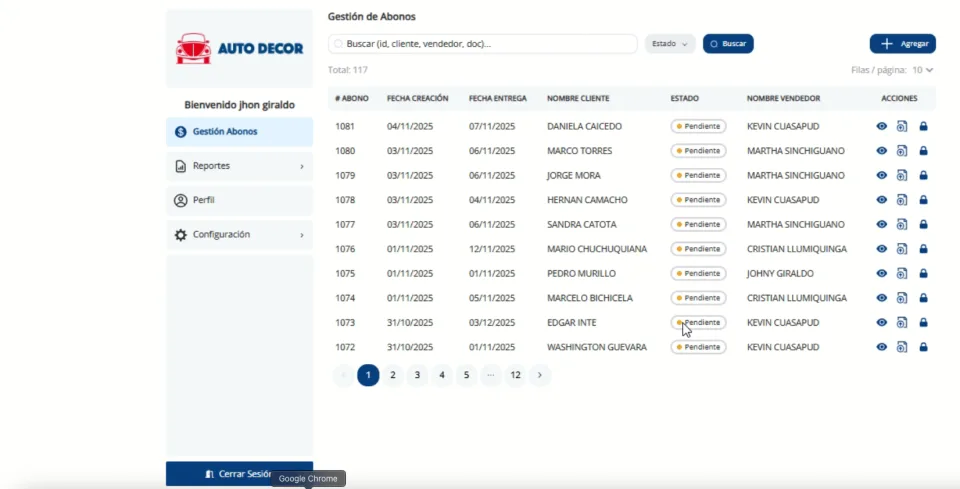Open Gestión Abonos section
The width and height of the screenshot is (960, 489).
tap(239, 132)
